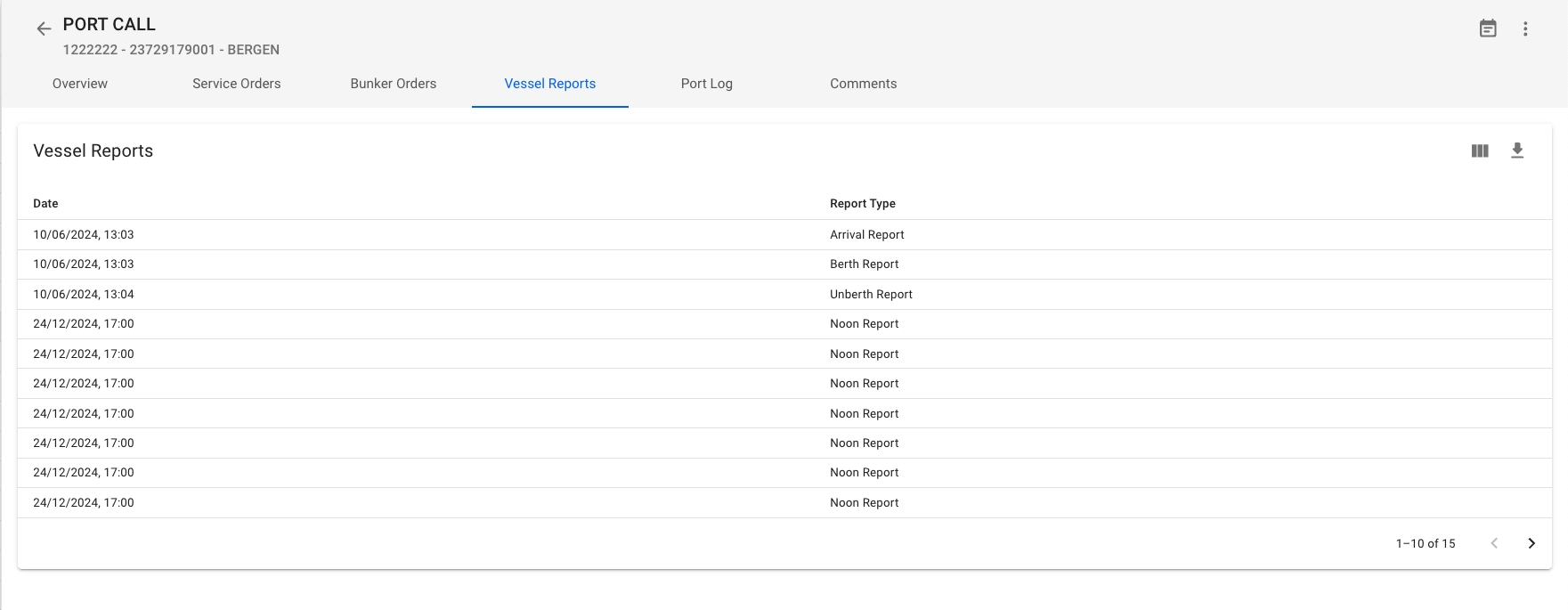The image size is (1568, 610).
Task: Open the Arrival Report row
Action: pos(866,235)
